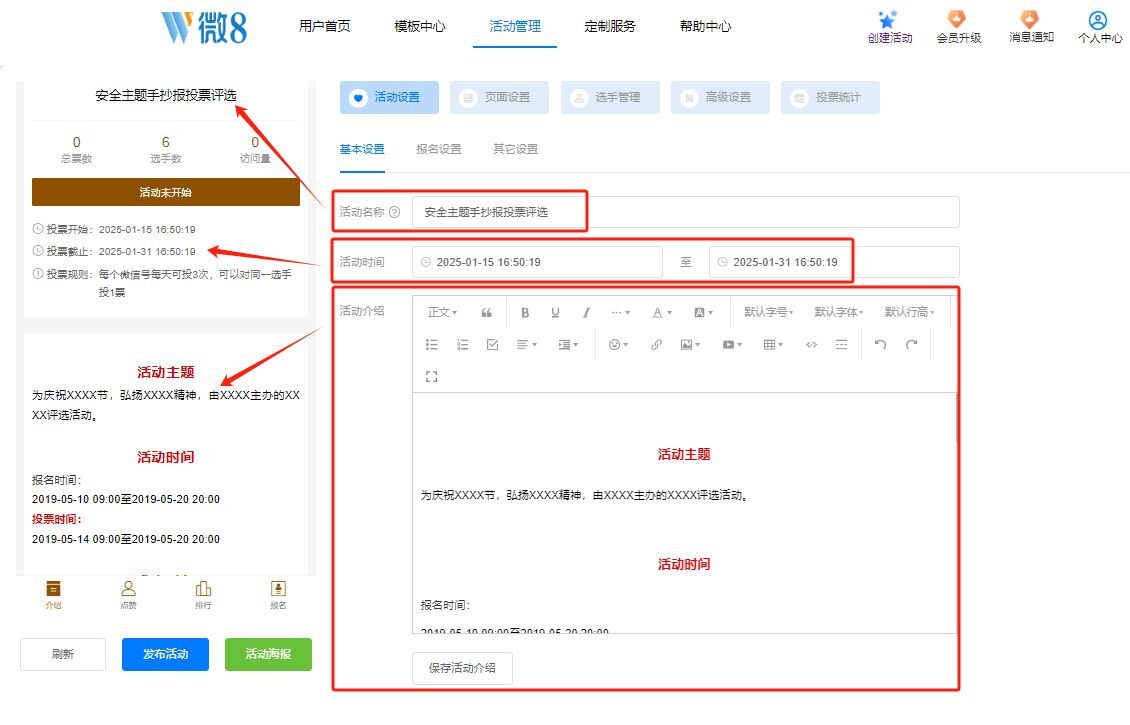Select 排行 in preview bottom bar
The height and width of the screenshot is (725, 1130).
coord(203,595)
